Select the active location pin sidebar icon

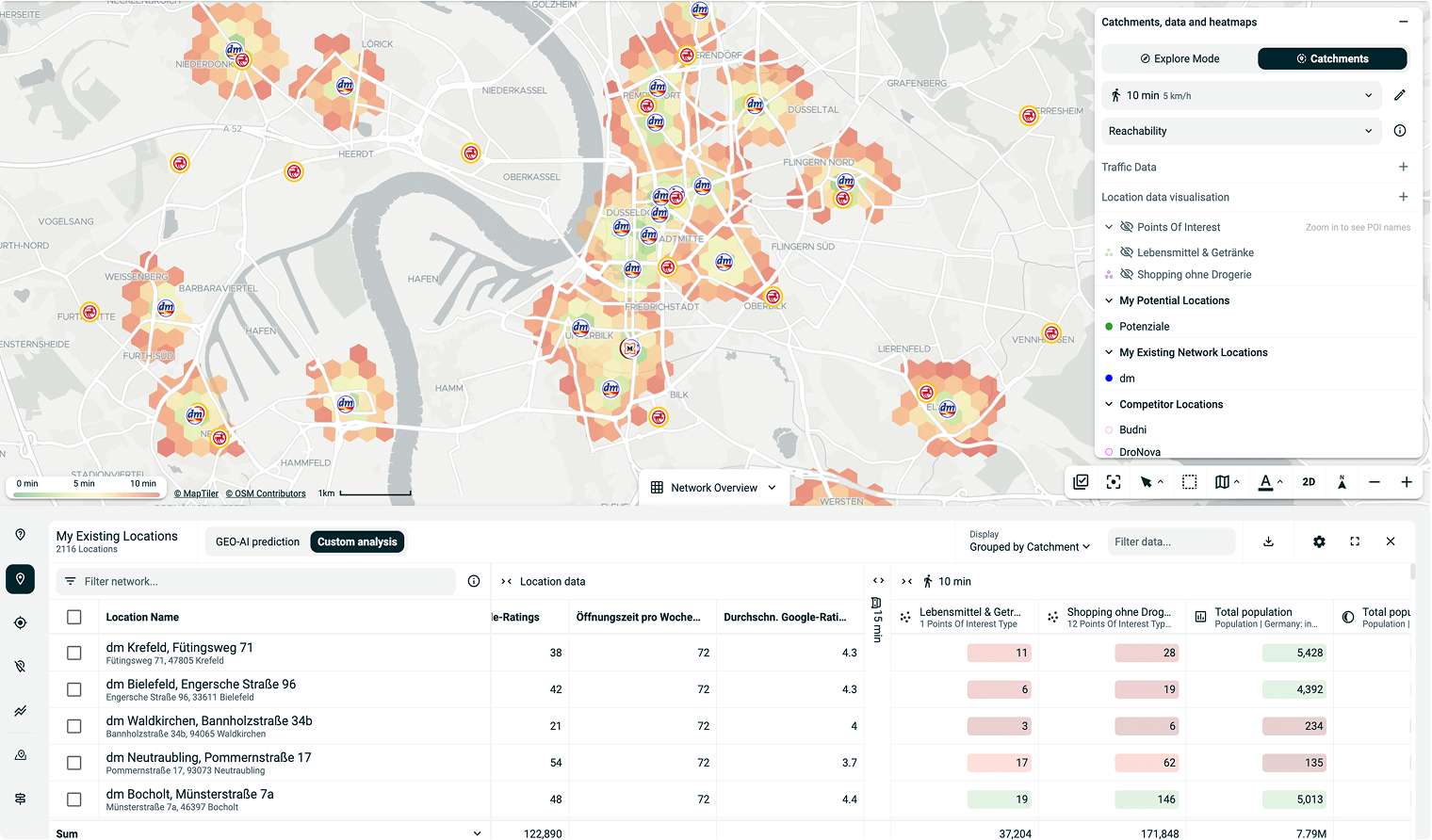[20, 579]
